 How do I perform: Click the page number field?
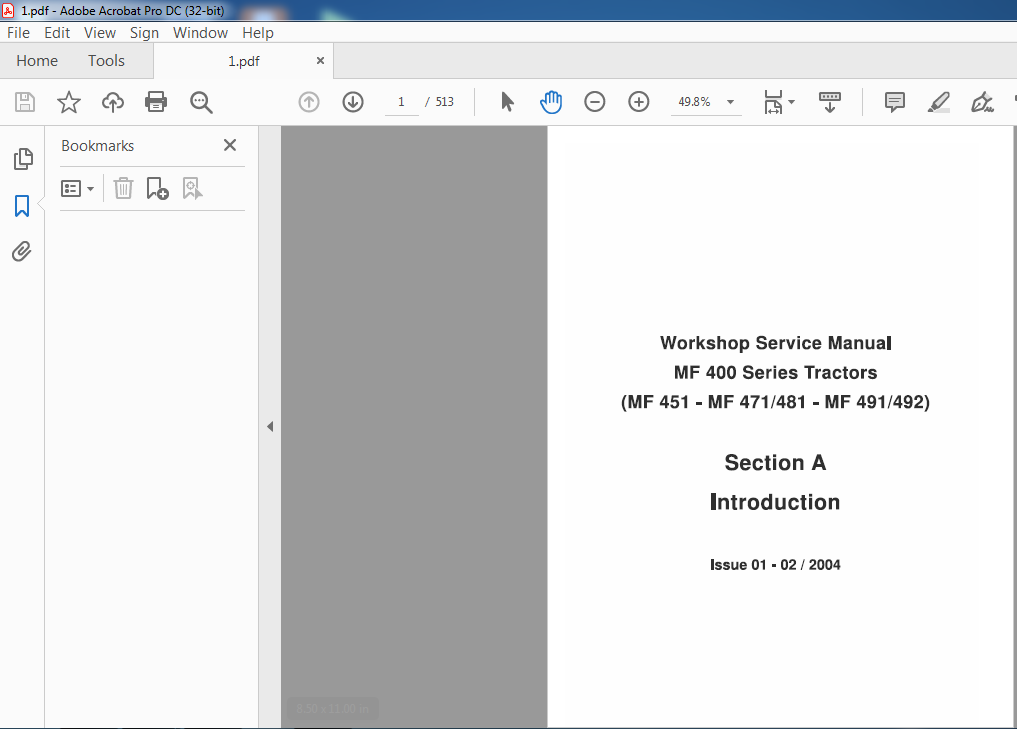click(x=401, y=102)
